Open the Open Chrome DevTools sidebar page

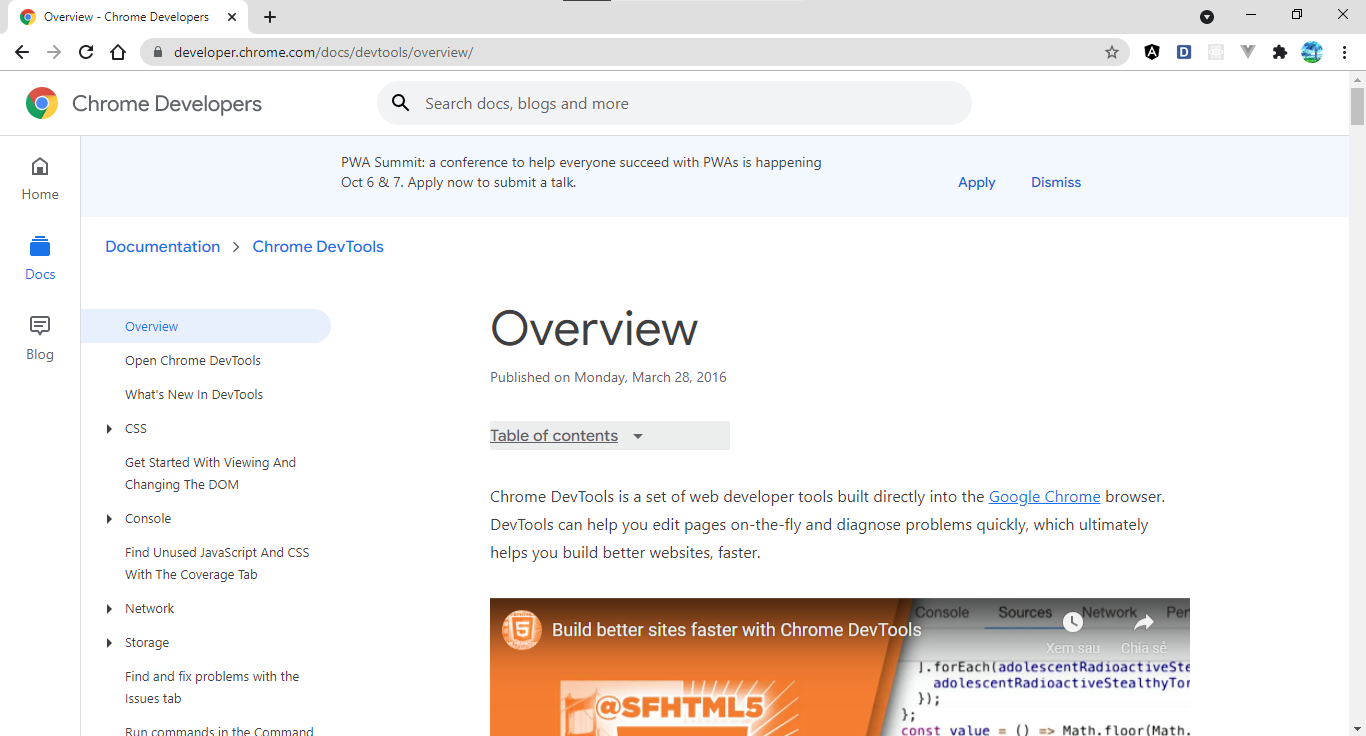click(193, 361)
